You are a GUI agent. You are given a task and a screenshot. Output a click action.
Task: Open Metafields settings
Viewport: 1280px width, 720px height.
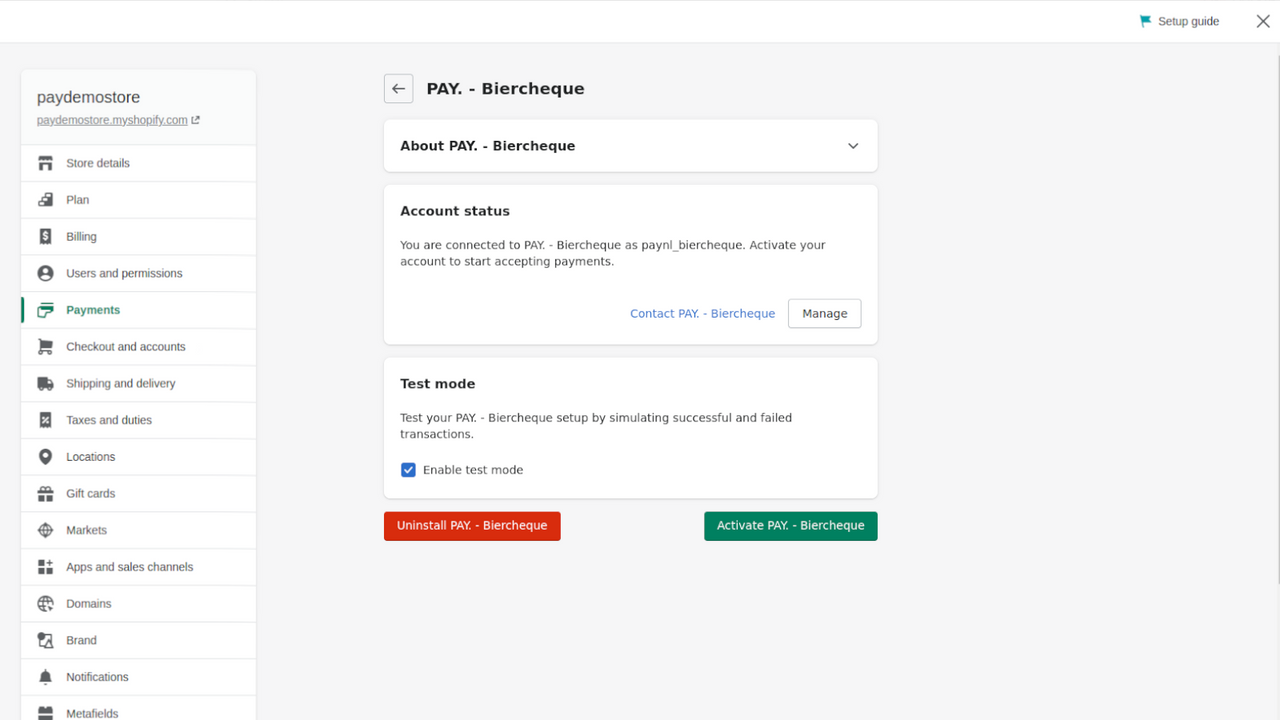138,710
